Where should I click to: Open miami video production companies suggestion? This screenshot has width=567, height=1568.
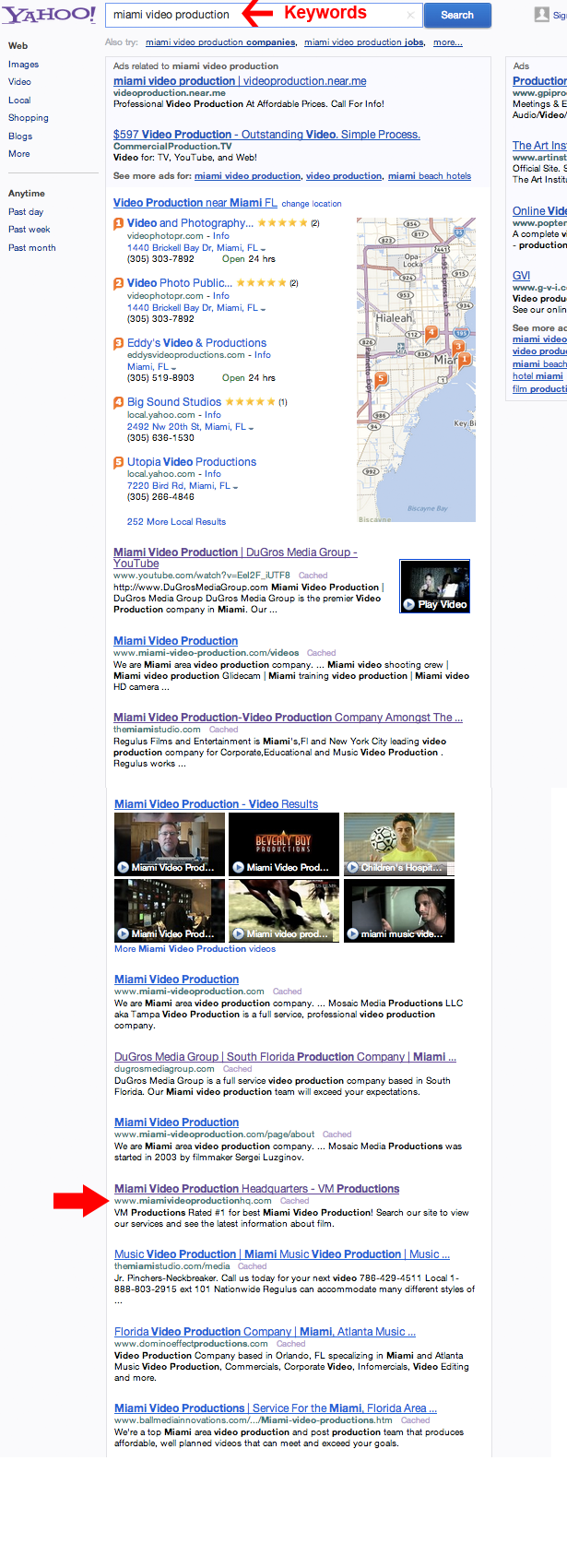click(221, 42)
